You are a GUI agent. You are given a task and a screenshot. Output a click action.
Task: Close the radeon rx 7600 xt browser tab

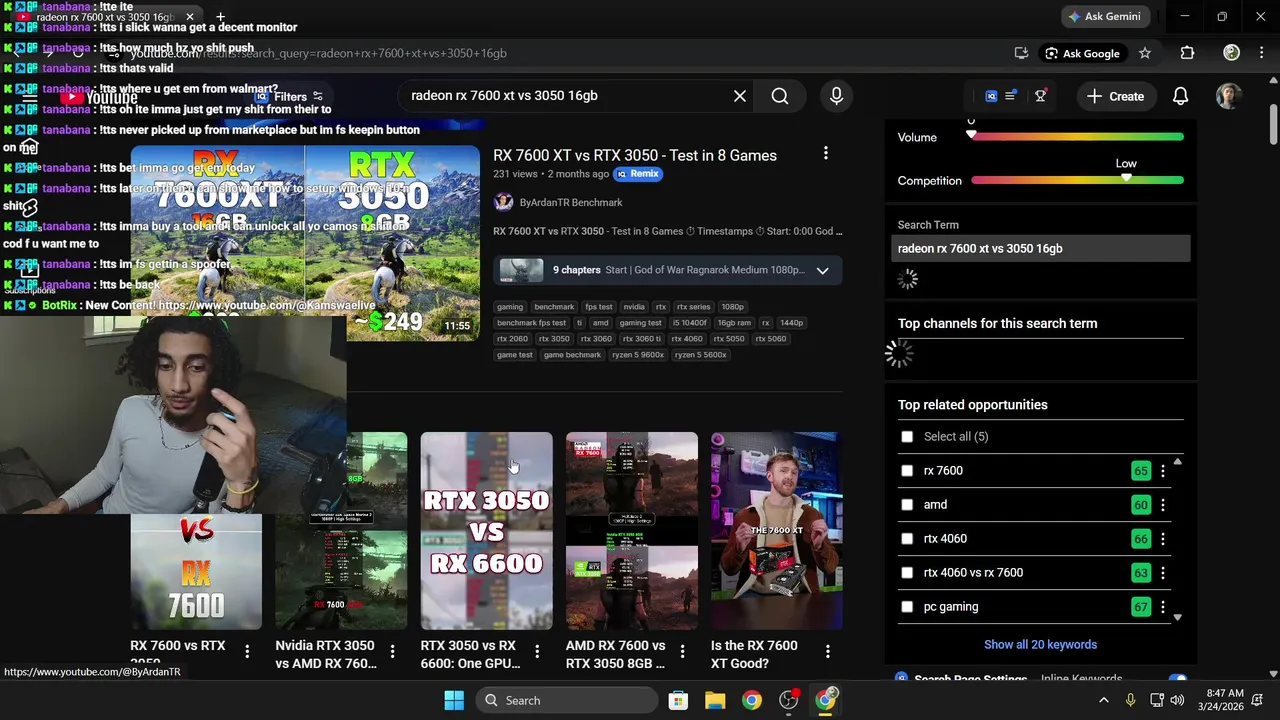pos(189,17)
